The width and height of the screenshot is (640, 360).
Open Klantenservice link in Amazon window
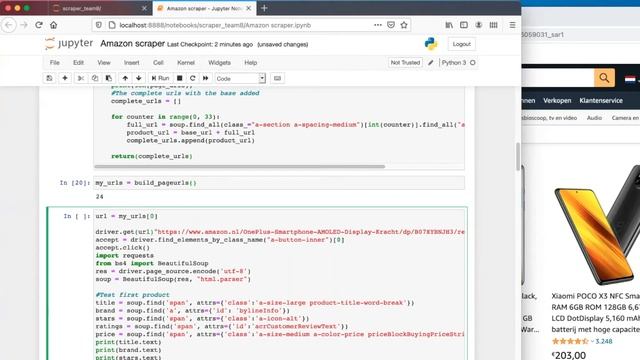pos(601,100)
